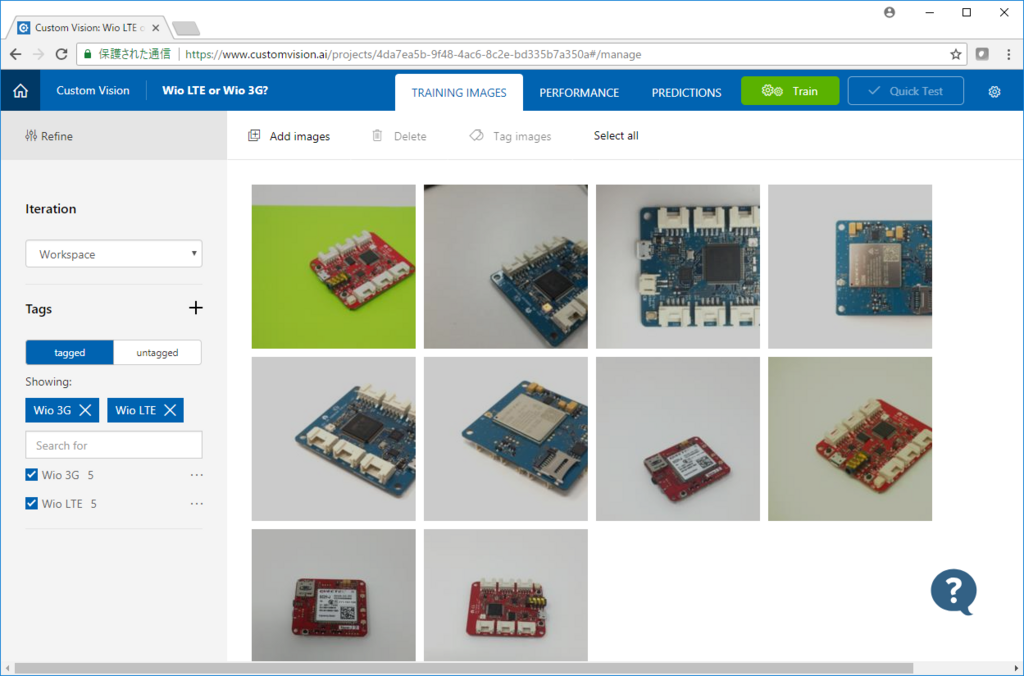Add a new tag with plus icon
Image resolution: width=1024 pixels, height=676 pixels.
[195, 308]
